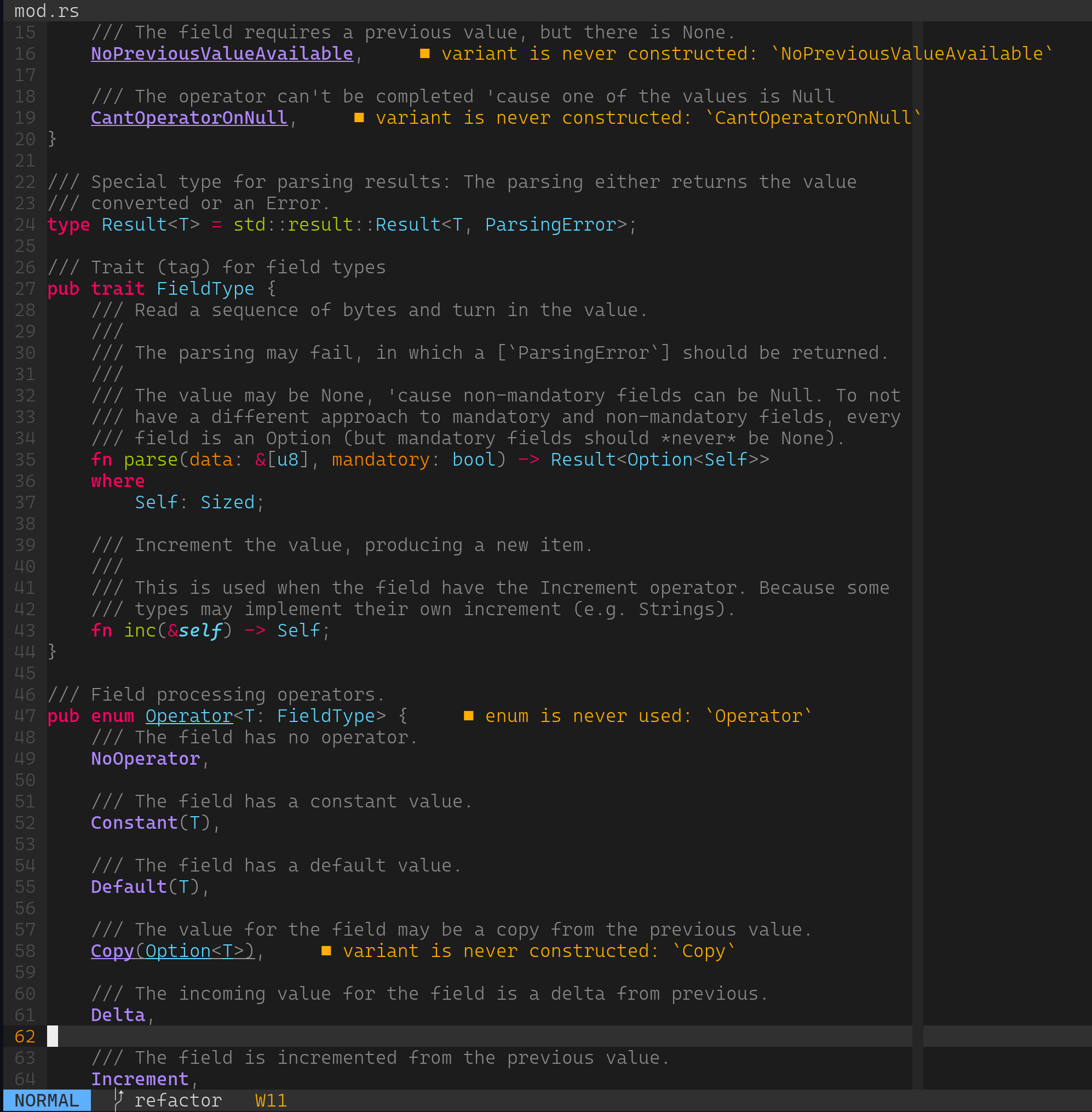
Task: Click '&[u8]' type in parse parameters
Action: coord(282,460)
